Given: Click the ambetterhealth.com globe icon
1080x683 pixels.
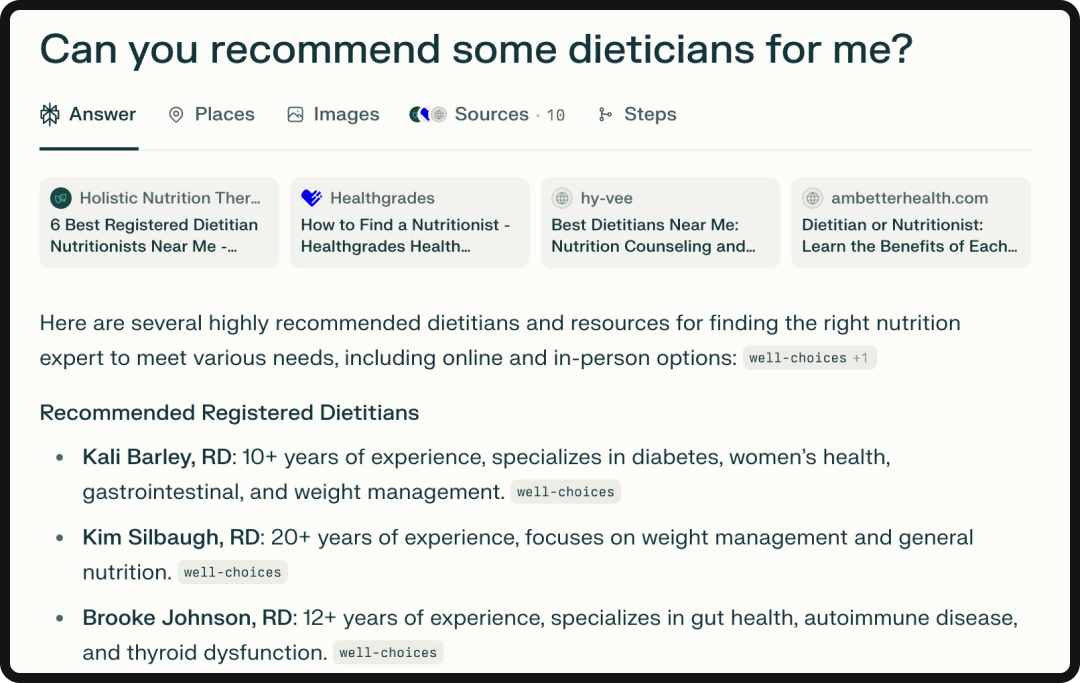Looking at the screenshot, I should pyautogui.click(x=811, y=197).
